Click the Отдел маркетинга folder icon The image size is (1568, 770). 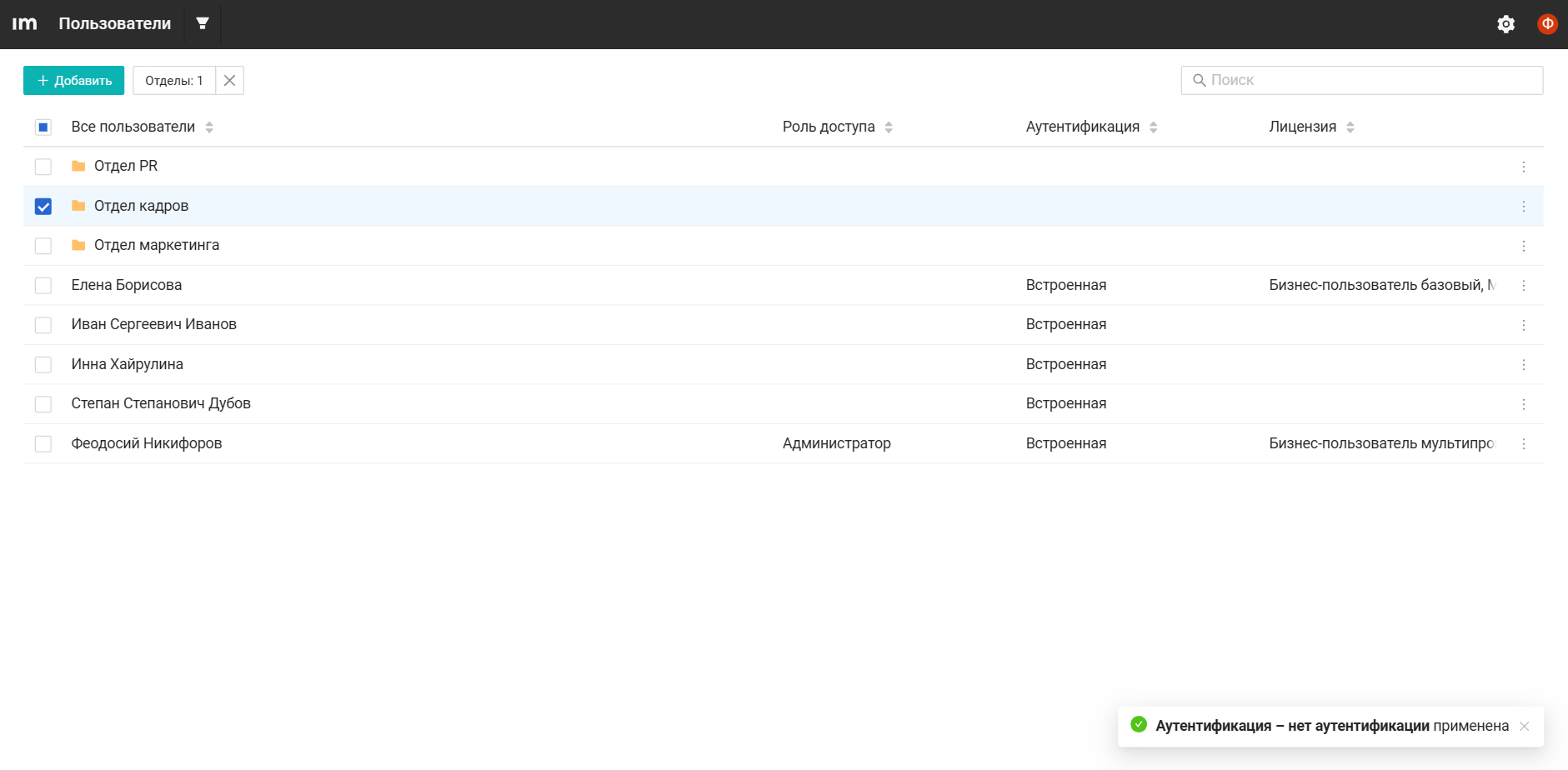(x=78, y=245)
